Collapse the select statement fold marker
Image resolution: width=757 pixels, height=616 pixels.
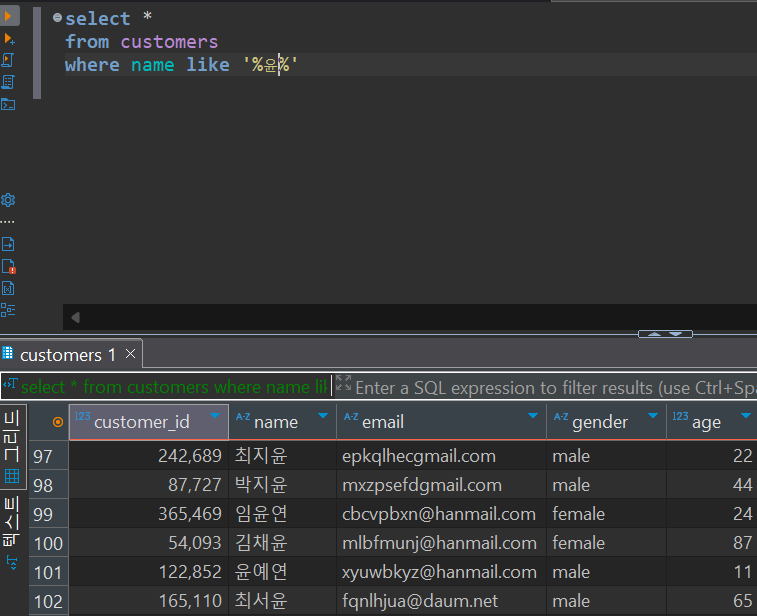tap(57, 18)
